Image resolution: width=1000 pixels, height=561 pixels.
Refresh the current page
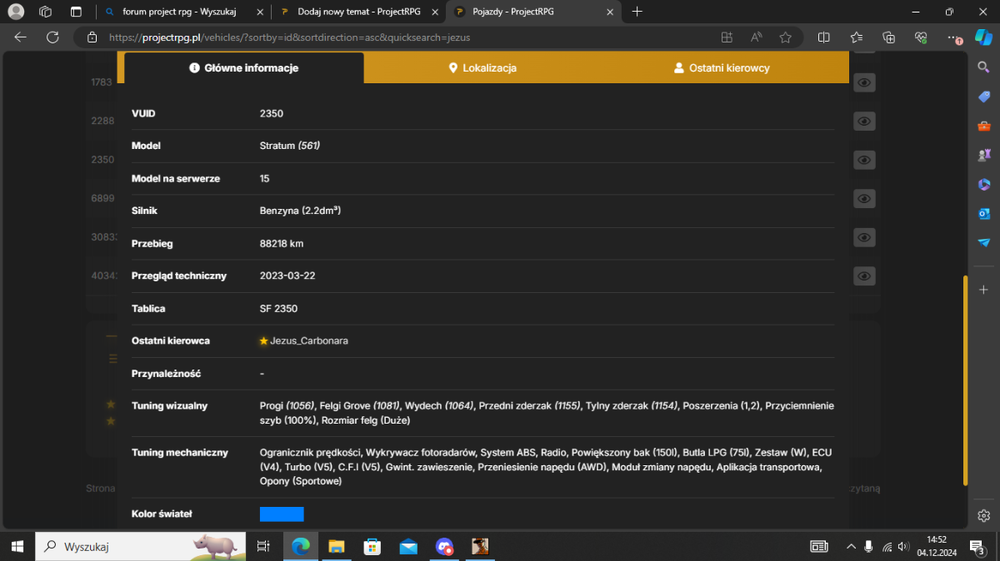pyautogui.click(x=52, y=37)
